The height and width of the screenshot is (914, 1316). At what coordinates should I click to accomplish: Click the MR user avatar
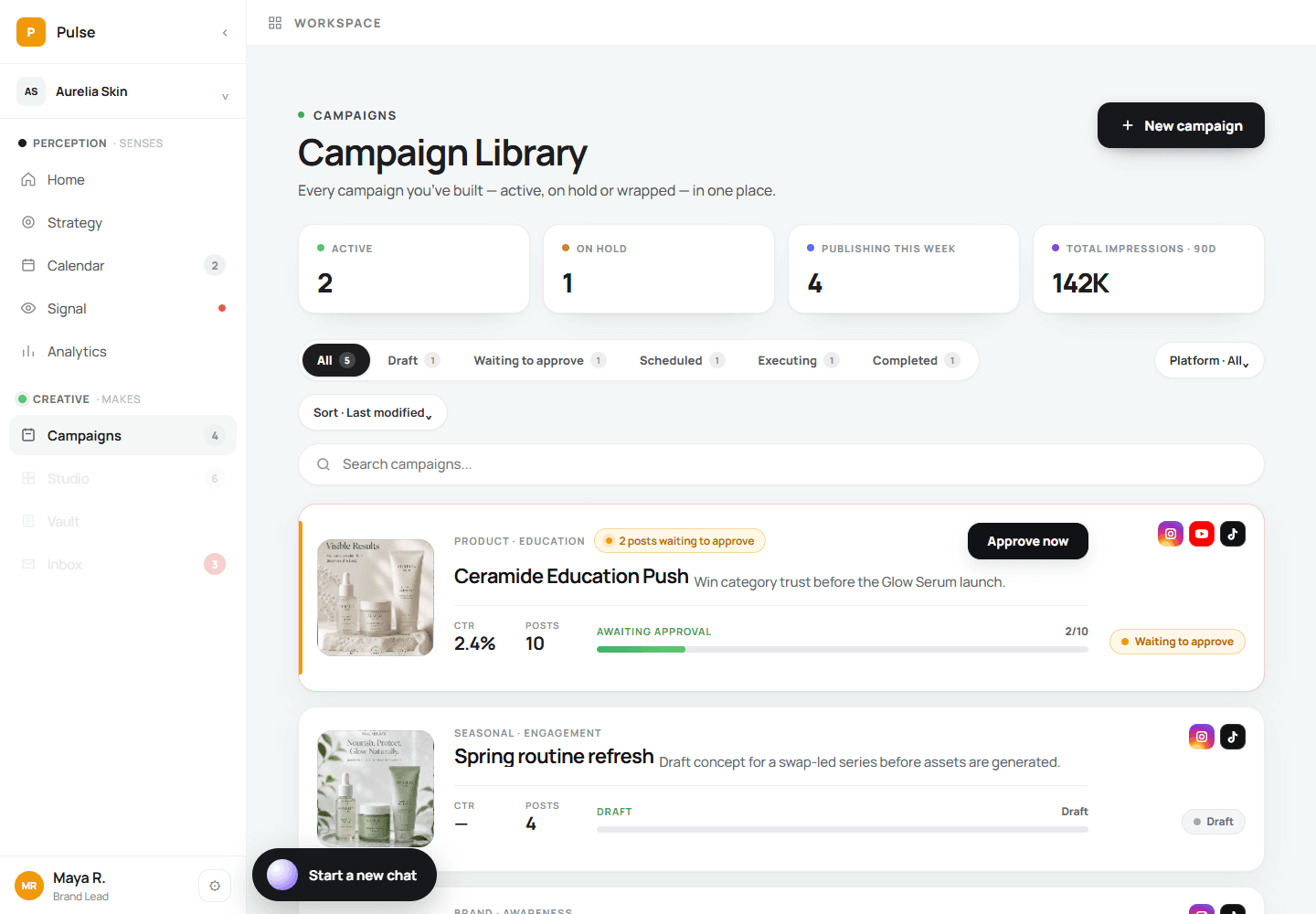(29, 886)
